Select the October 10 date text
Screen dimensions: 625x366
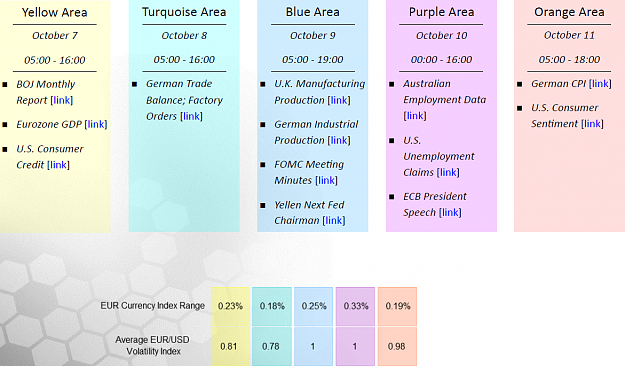(442, 35)
